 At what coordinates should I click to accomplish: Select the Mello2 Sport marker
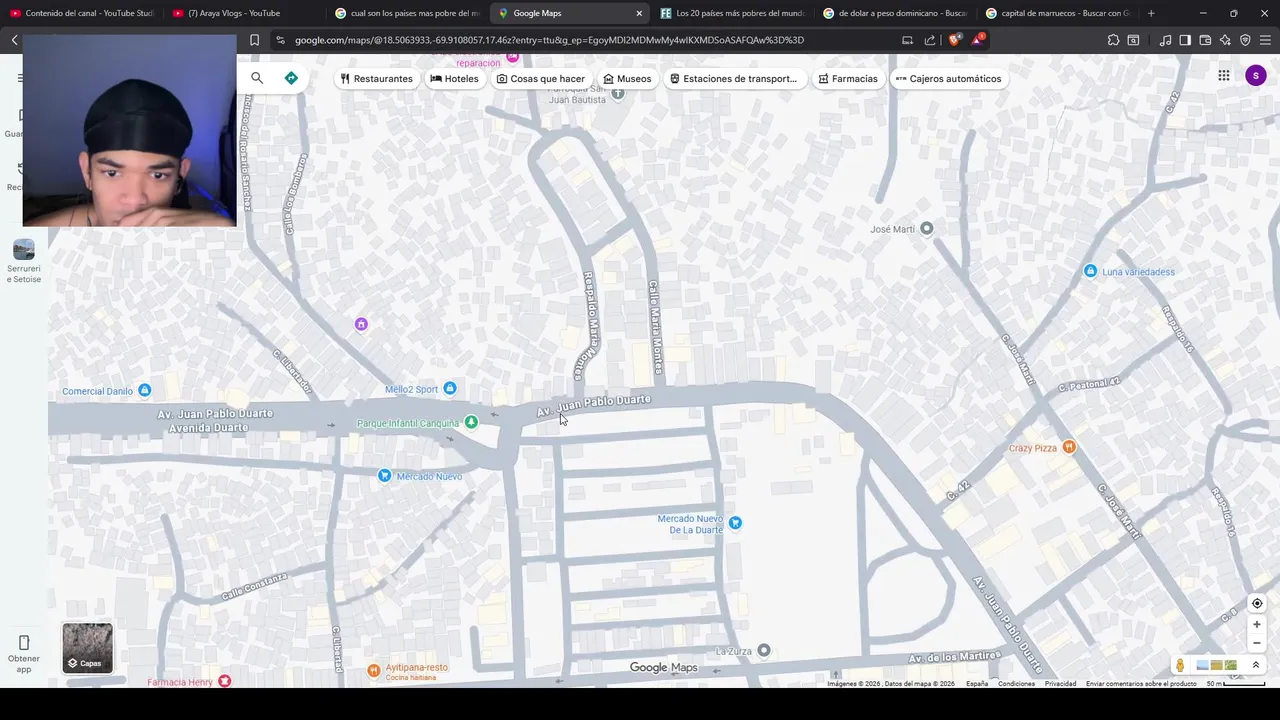450,389
